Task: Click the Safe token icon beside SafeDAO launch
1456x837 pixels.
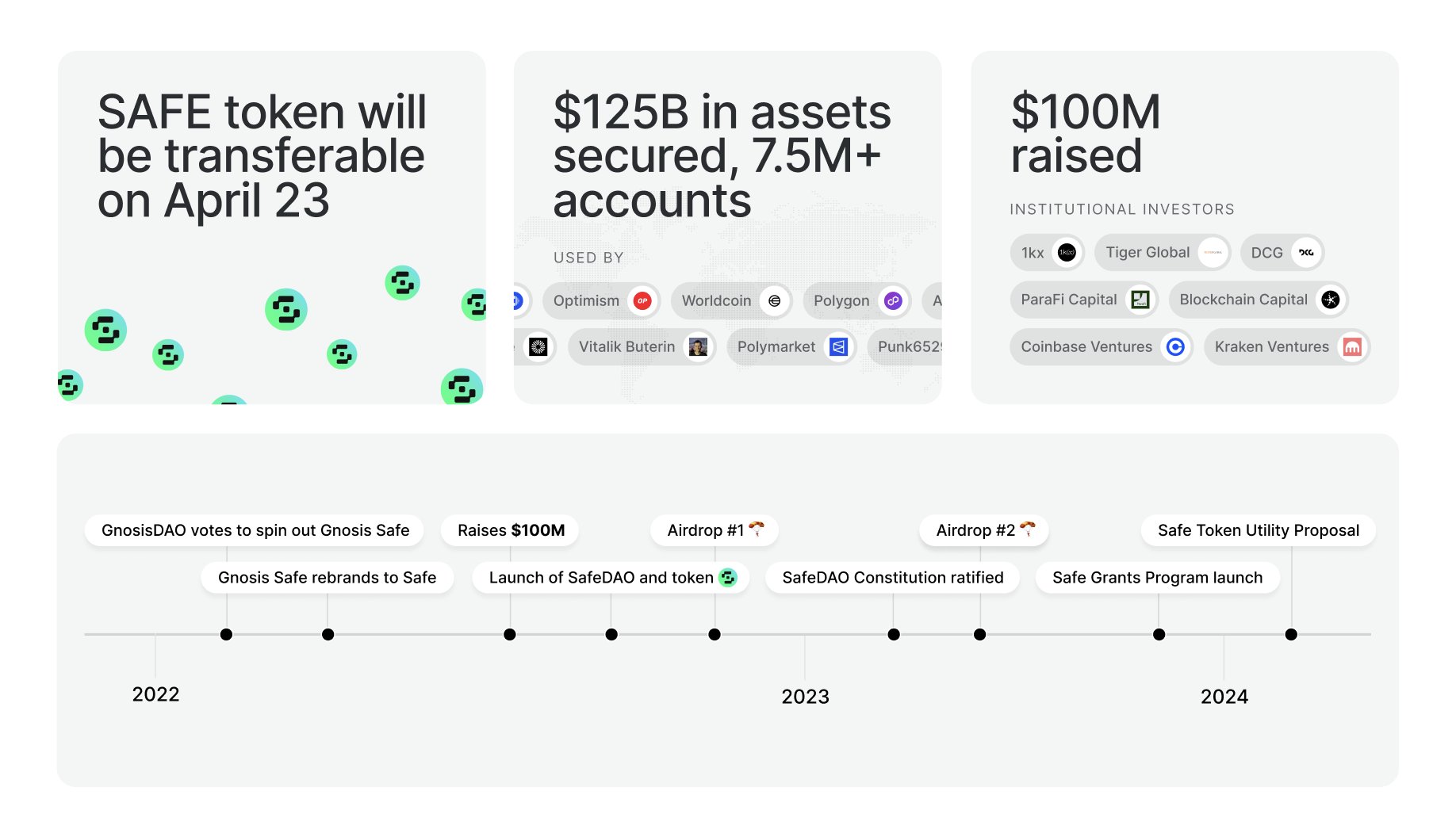Action: pyautogui.click(x=727, y=578)
